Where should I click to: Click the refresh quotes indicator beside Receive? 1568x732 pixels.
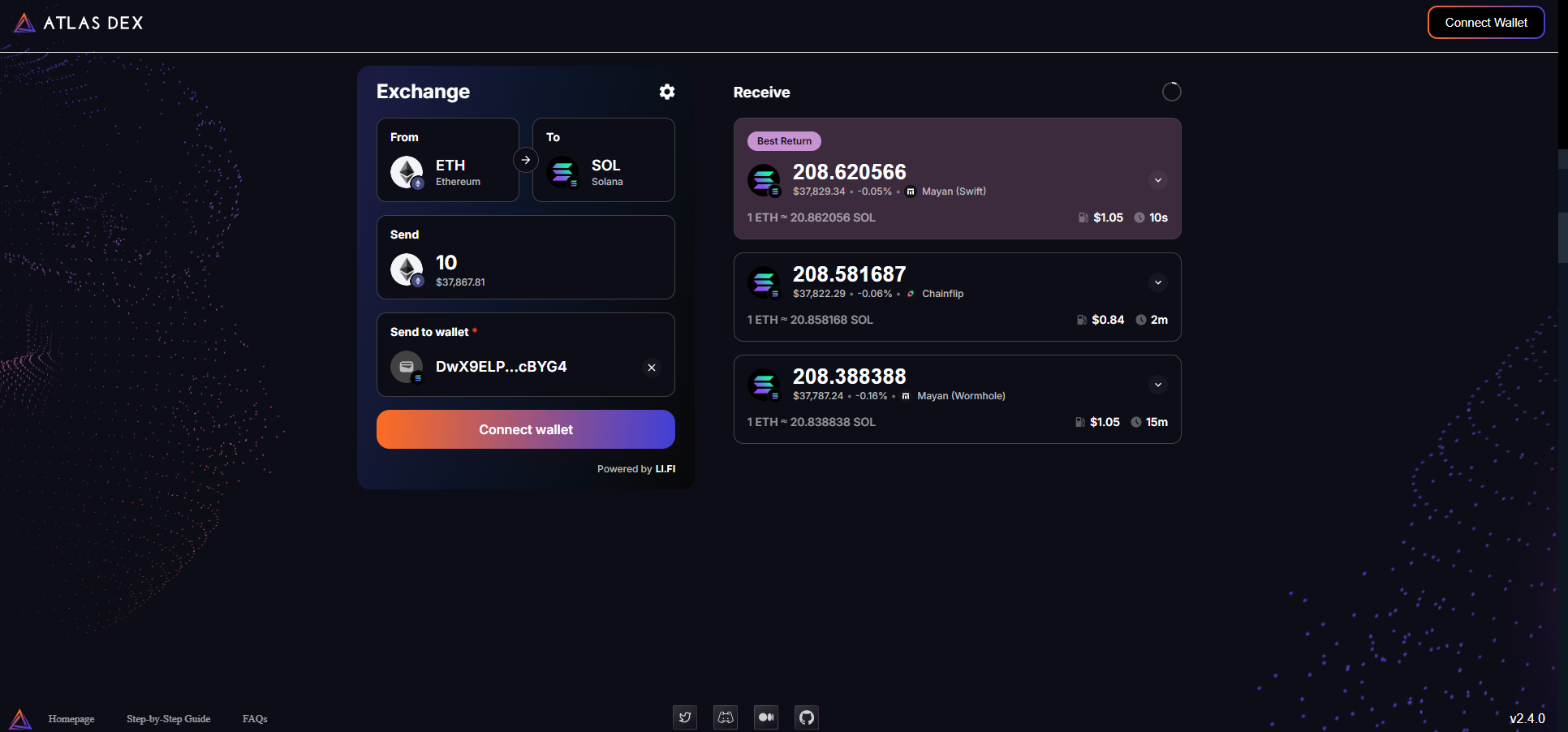[1171, 91]
